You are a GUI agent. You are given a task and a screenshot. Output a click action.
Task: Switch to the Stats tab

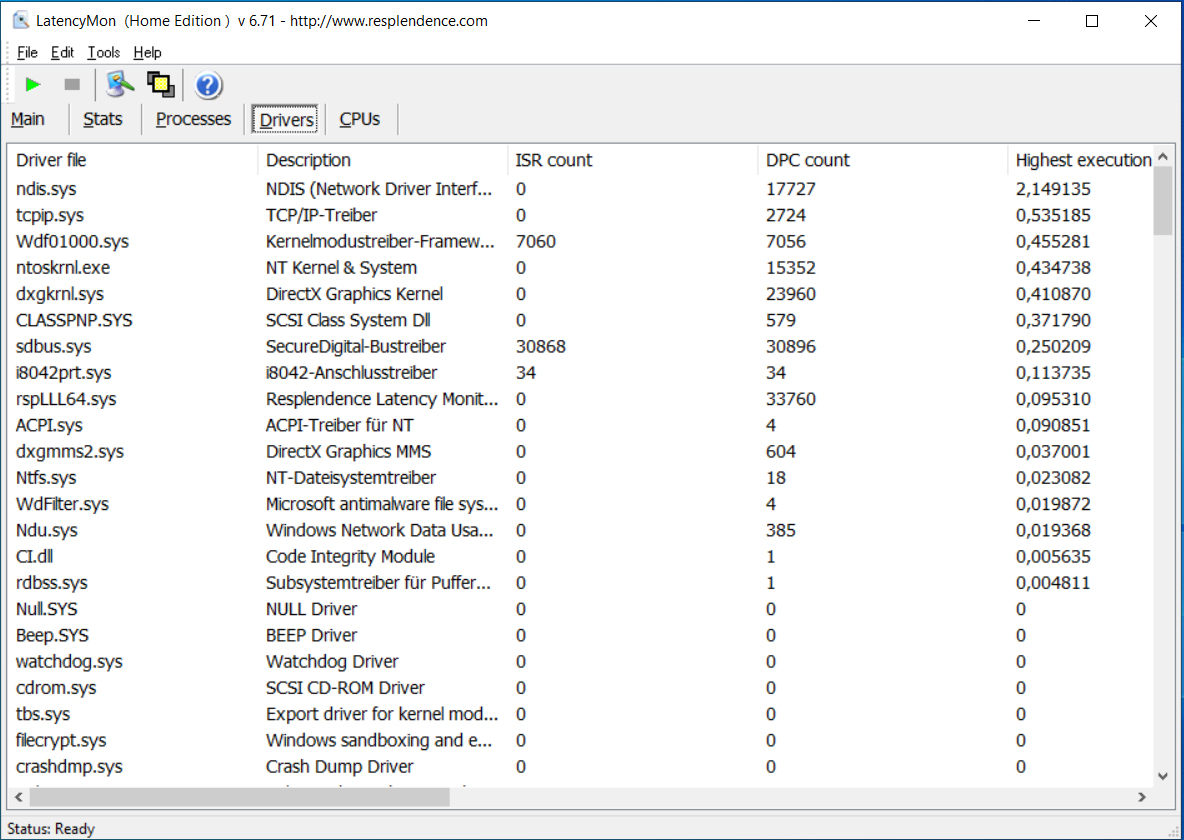103,119
